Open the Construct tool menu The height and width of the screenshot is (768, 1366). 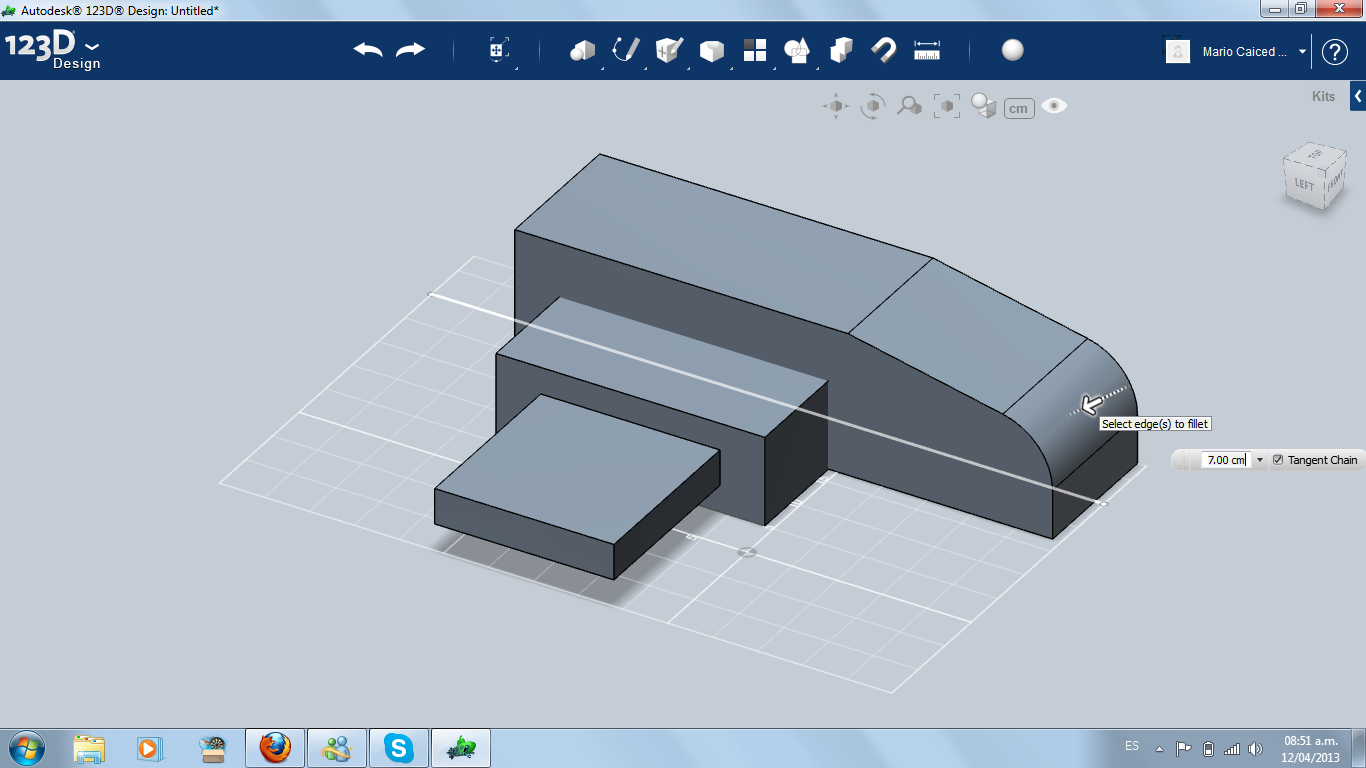pos(669,50)
